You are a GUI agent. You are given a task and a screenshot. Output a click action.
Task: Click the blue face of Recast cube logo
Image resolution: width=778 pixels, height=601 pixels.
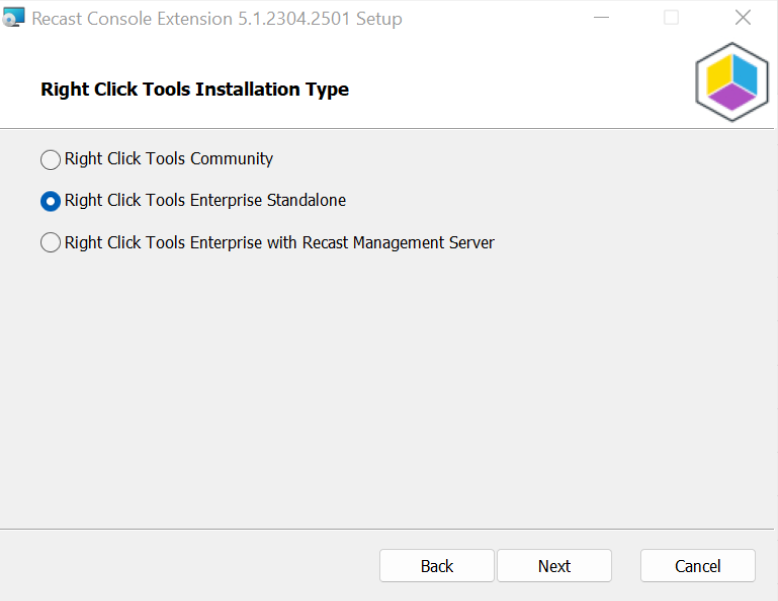point(745,76)
